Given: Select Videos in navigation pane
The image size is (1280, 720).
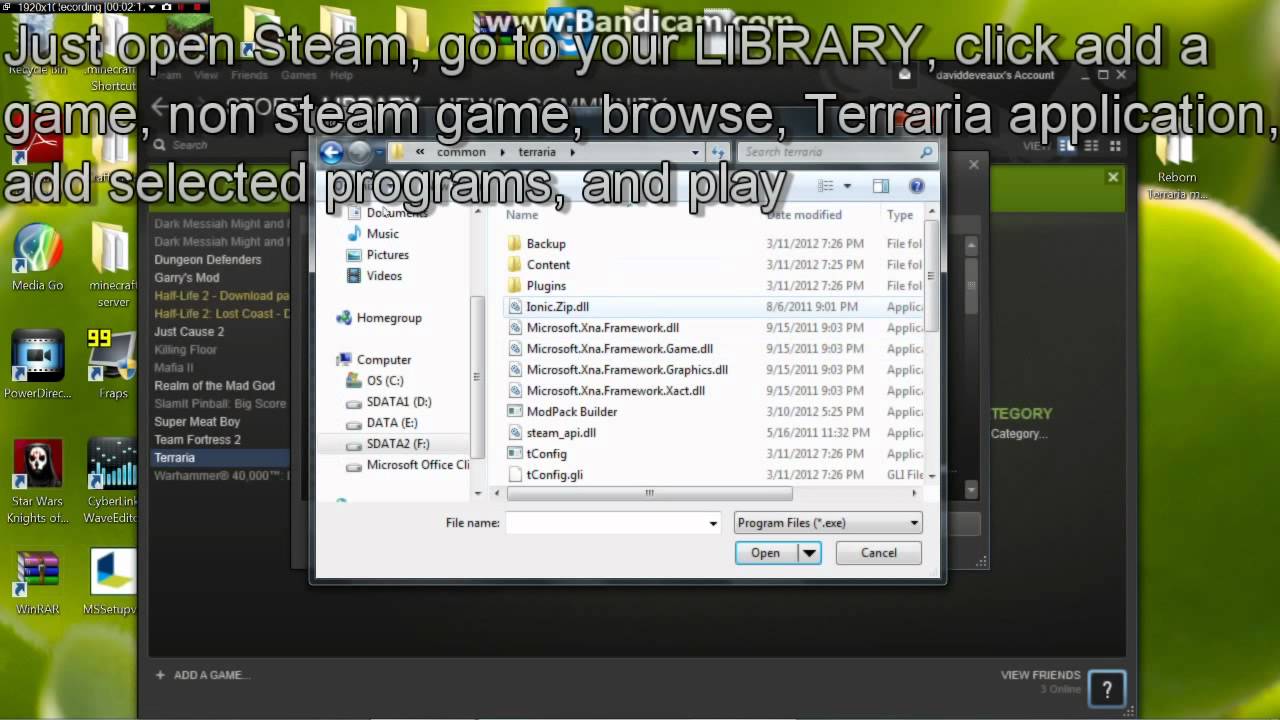Looking at the screenshot, I should coord(384,276).
